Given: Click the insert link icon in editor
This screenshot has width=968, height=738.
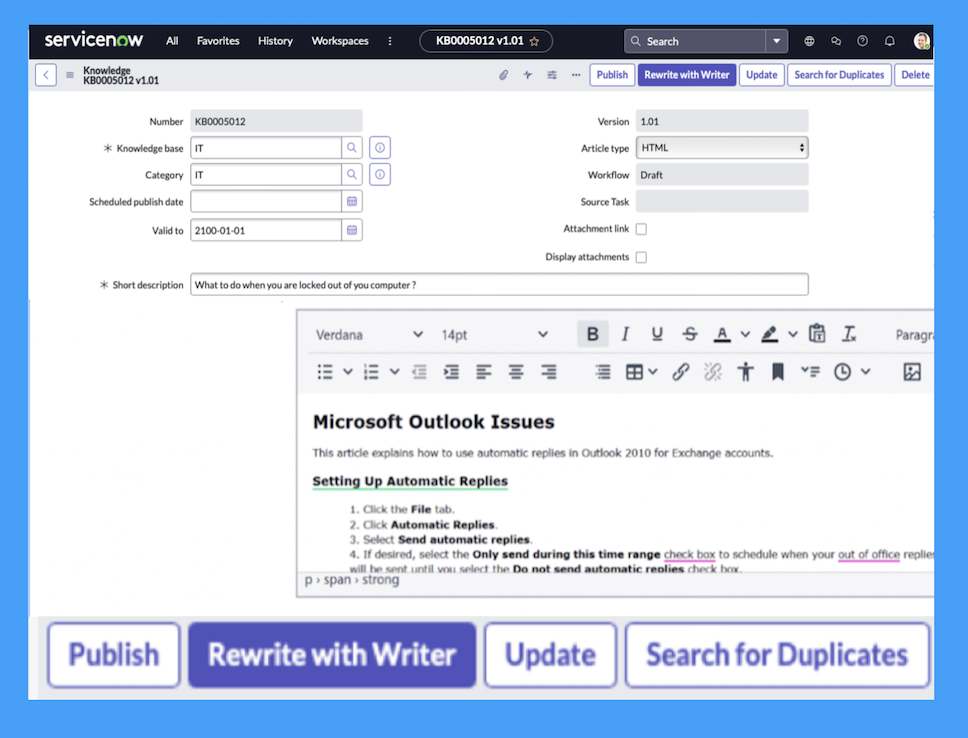Looking at the screenshot, I should pyautogui.click(x=680, y=372).
